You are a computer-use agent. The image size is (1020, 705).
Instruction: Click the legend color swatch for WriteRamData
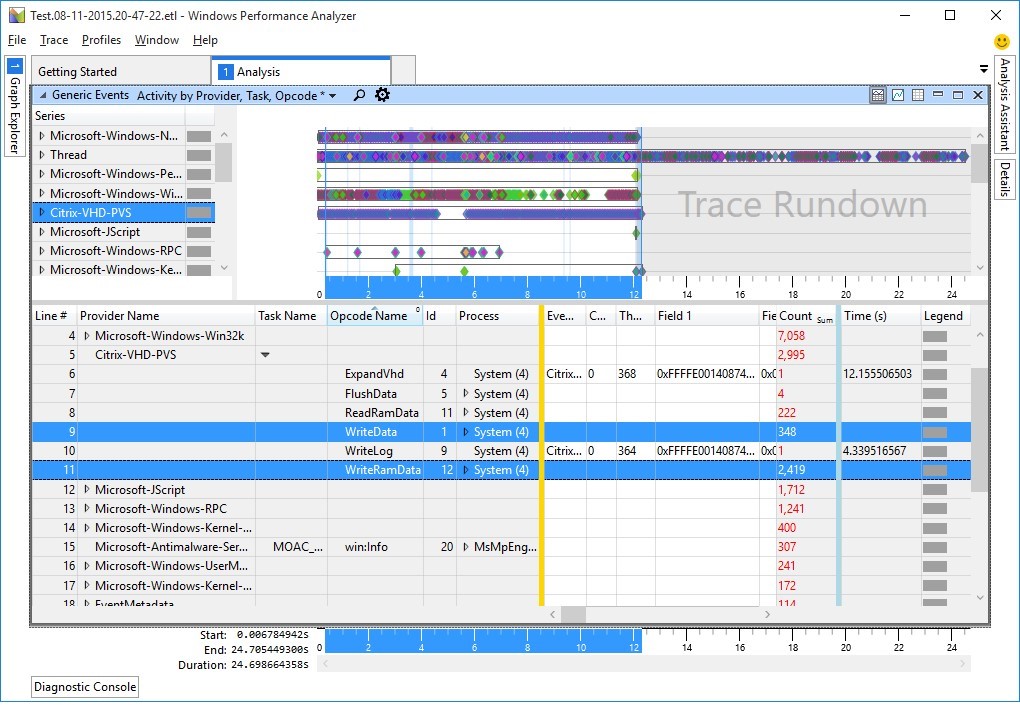[935, 470]
